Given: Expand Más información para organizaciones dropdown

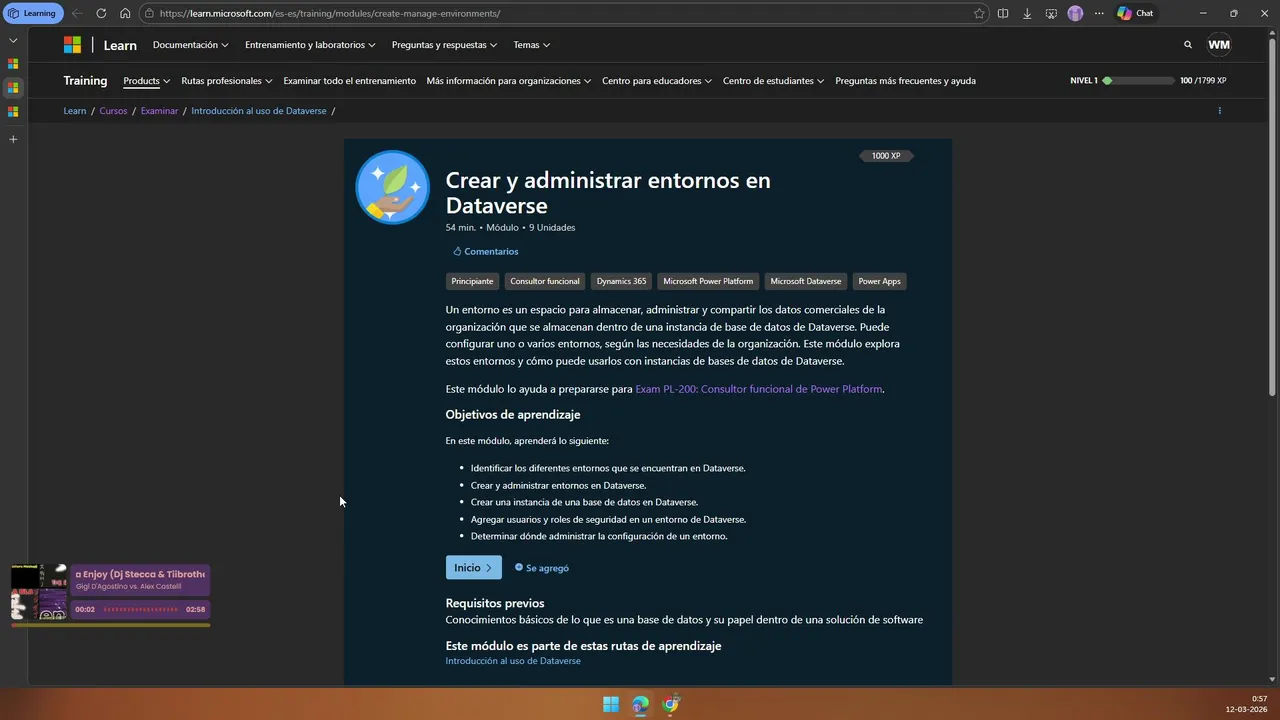Looking at the screenshot, I should pyautogui.click(x=508, y=81).
